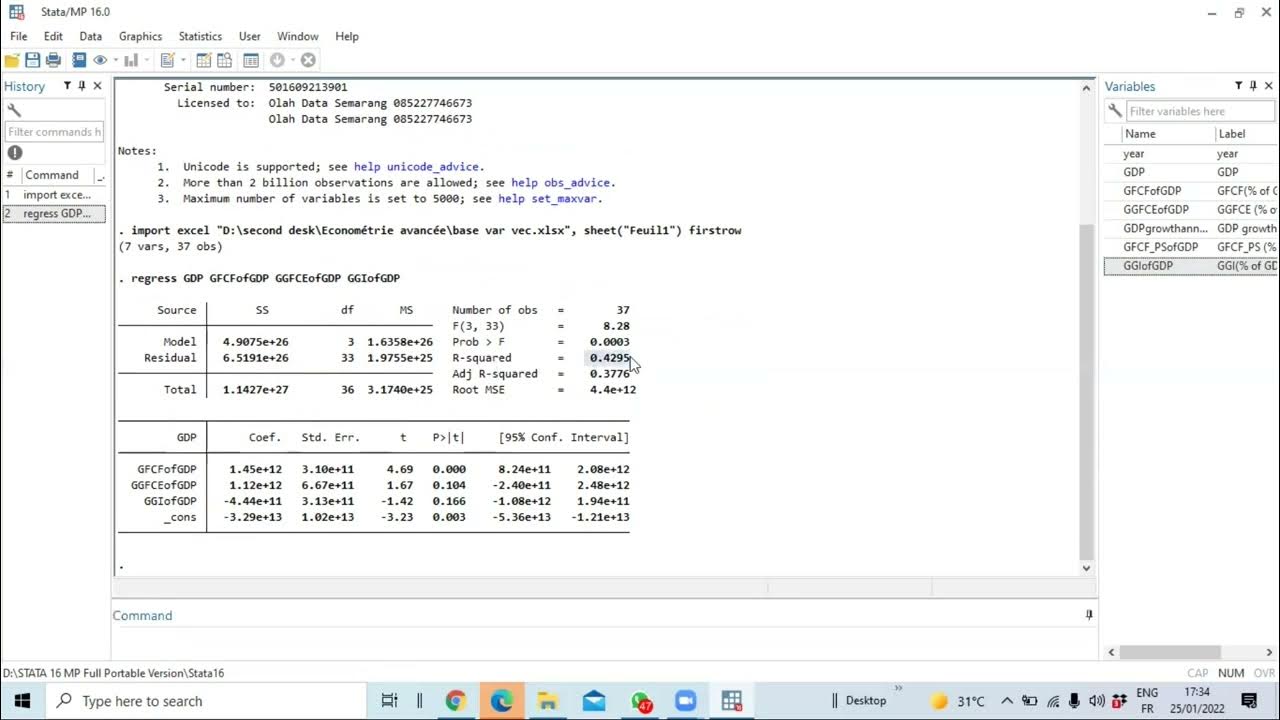
Task: Click the Filter commands input field
Action: click(x=54, y=132)
